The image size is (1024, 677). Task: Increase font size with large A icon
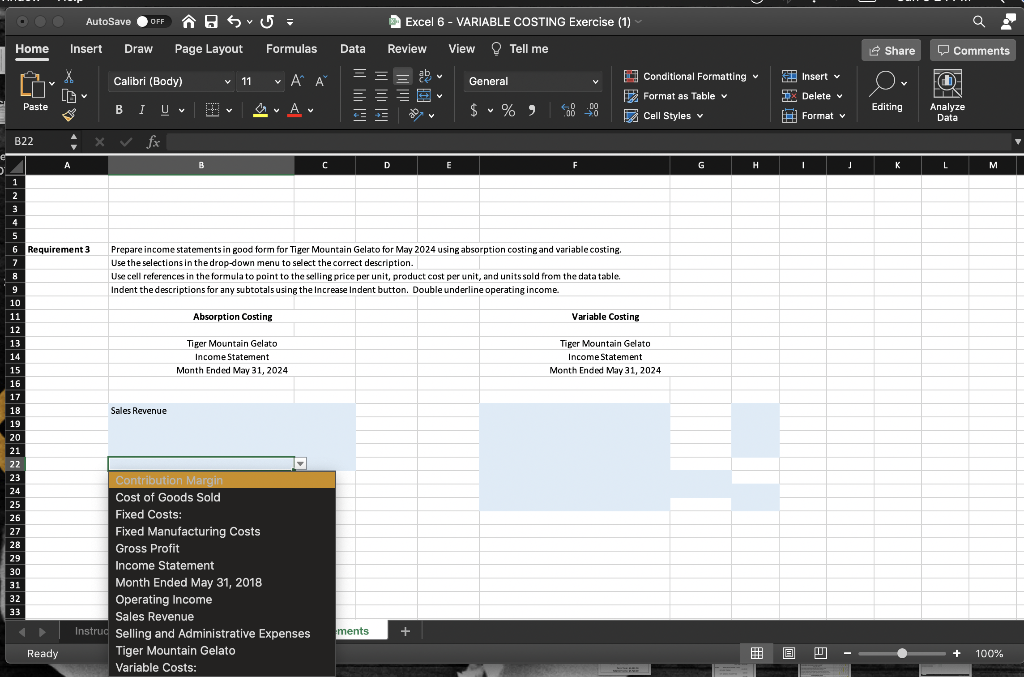tap(296, 81)
